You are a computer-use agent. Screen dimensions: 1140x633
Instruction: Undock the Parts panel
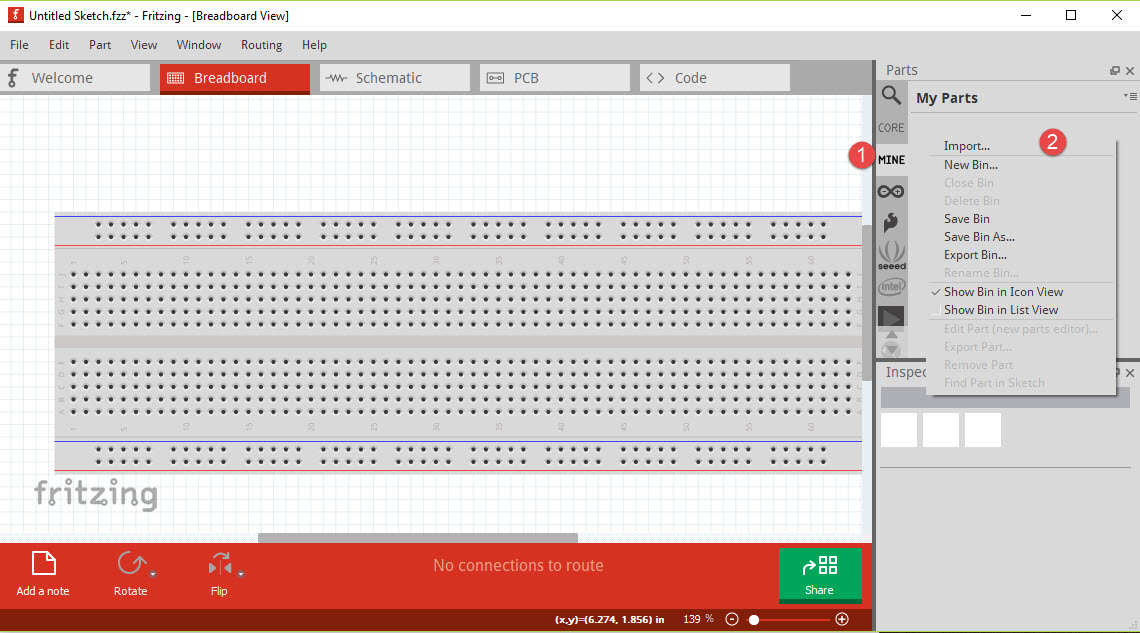[x=1115, y=70]
